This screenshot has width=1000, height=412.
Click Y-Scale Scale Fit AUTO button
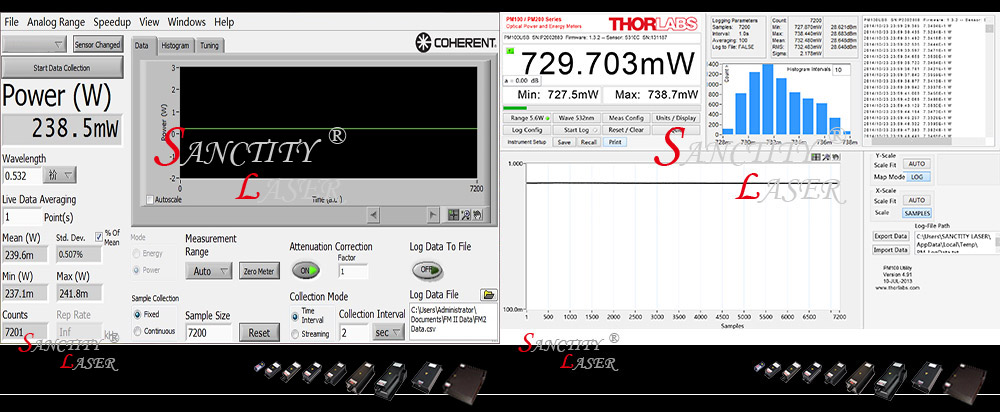tap(916, 164)
